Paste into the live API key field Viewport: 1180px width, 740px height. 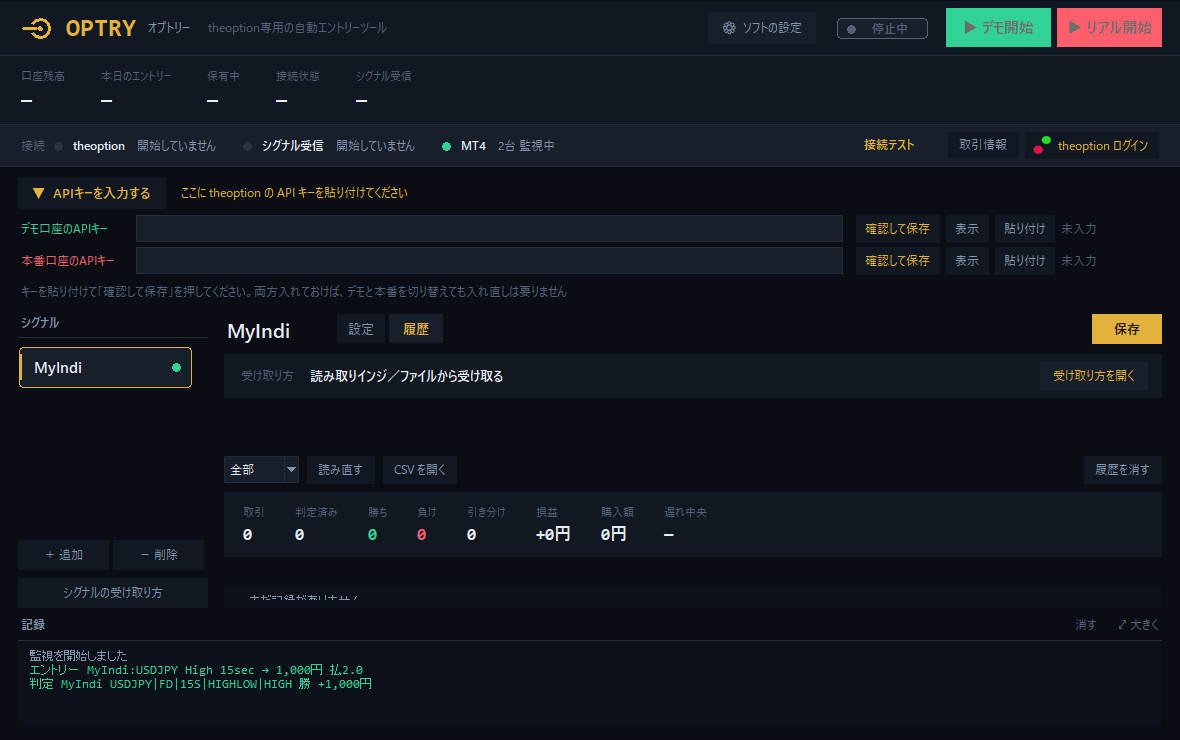point(1024,260)
